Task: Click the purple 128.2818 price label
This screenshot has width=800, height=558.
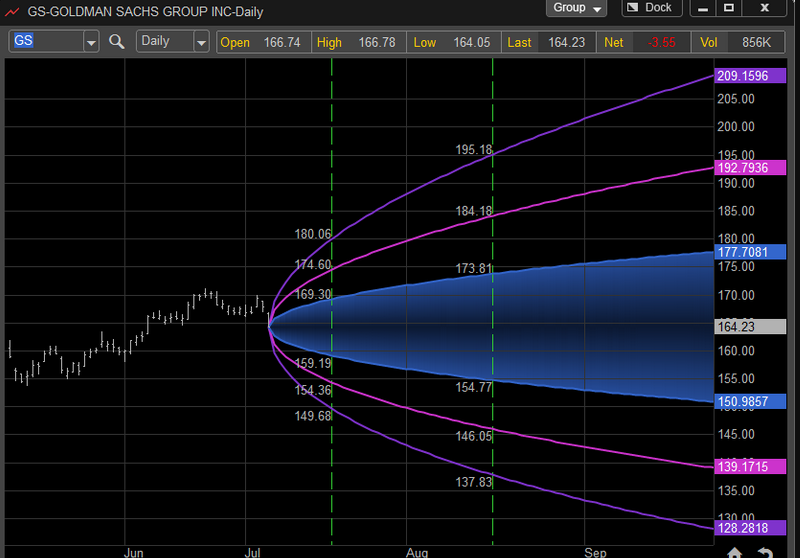Action: click(x=750, y=528)
